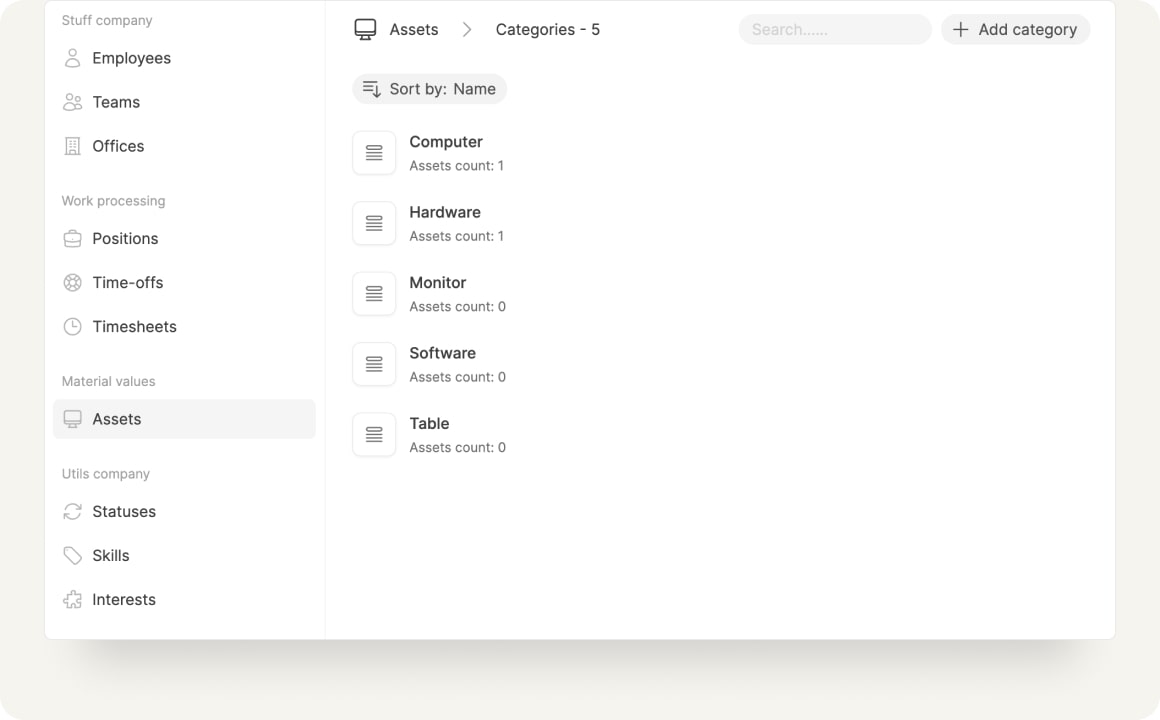Open the Employees section
The width and height of the screenshot is (1160, 720).
[x=131, y=58]
